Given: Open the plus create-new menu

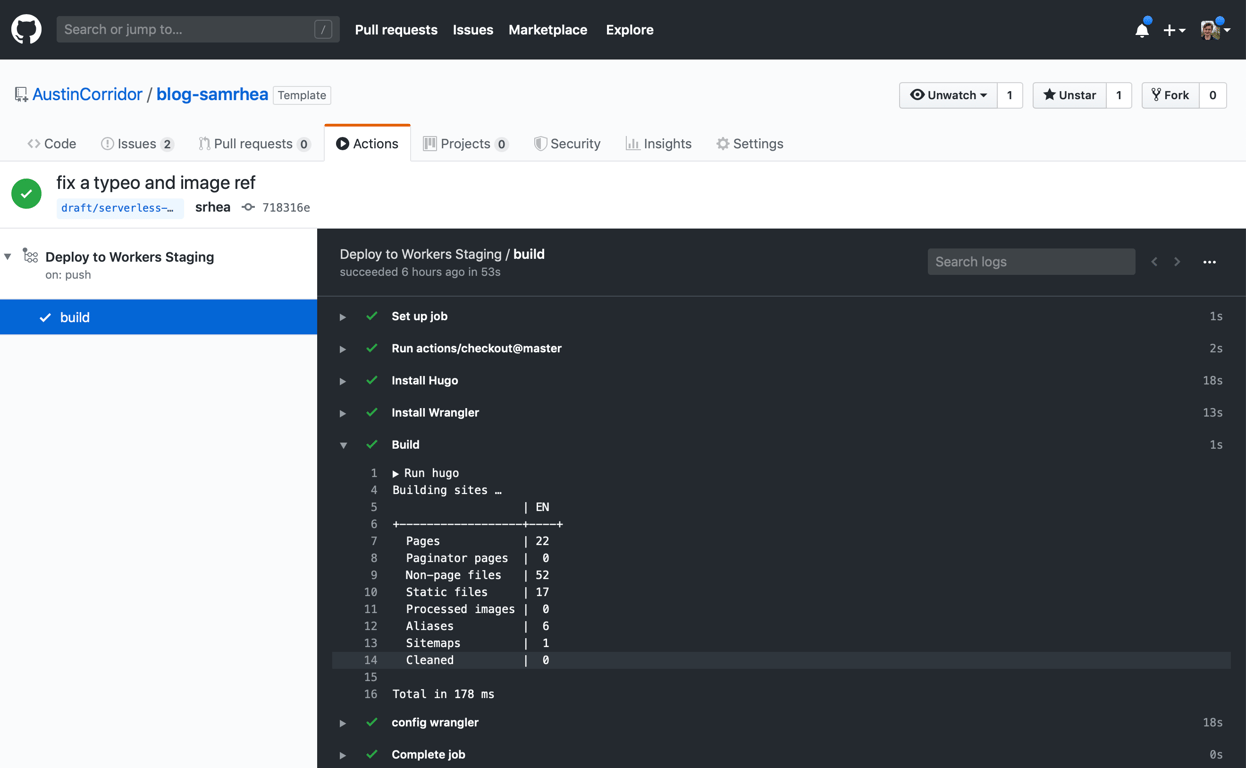Looking at the screenshot, I should pos(1174,30).
